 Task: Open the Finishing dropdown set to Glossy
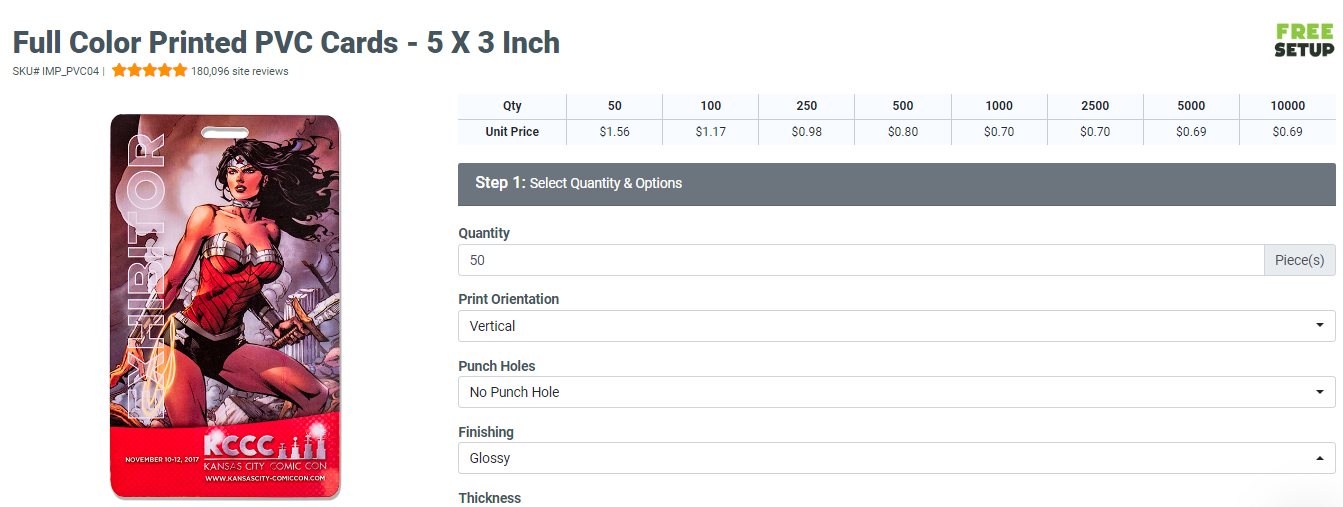896,458
